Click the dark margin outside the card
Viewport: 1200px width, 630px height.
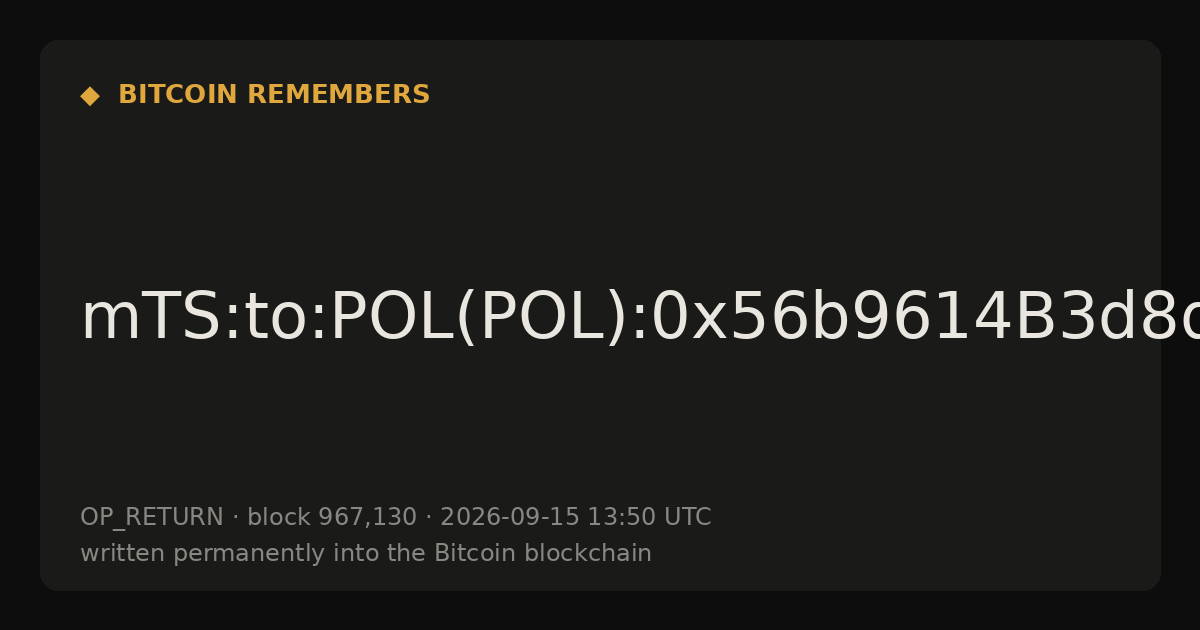click(x=600, y=18)
